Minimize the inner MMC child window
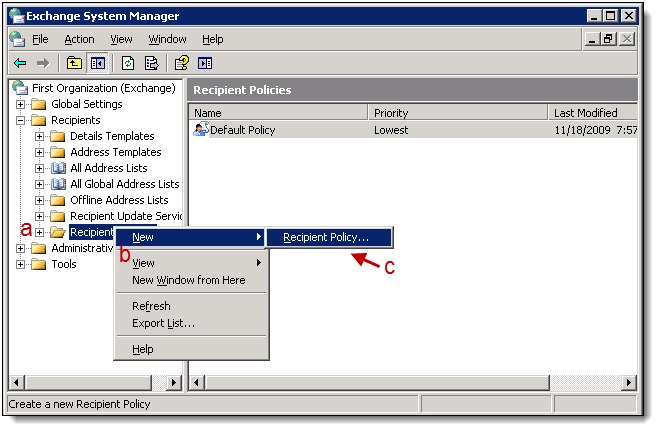Screen dimensions: 661x433 tap(592, 39)
